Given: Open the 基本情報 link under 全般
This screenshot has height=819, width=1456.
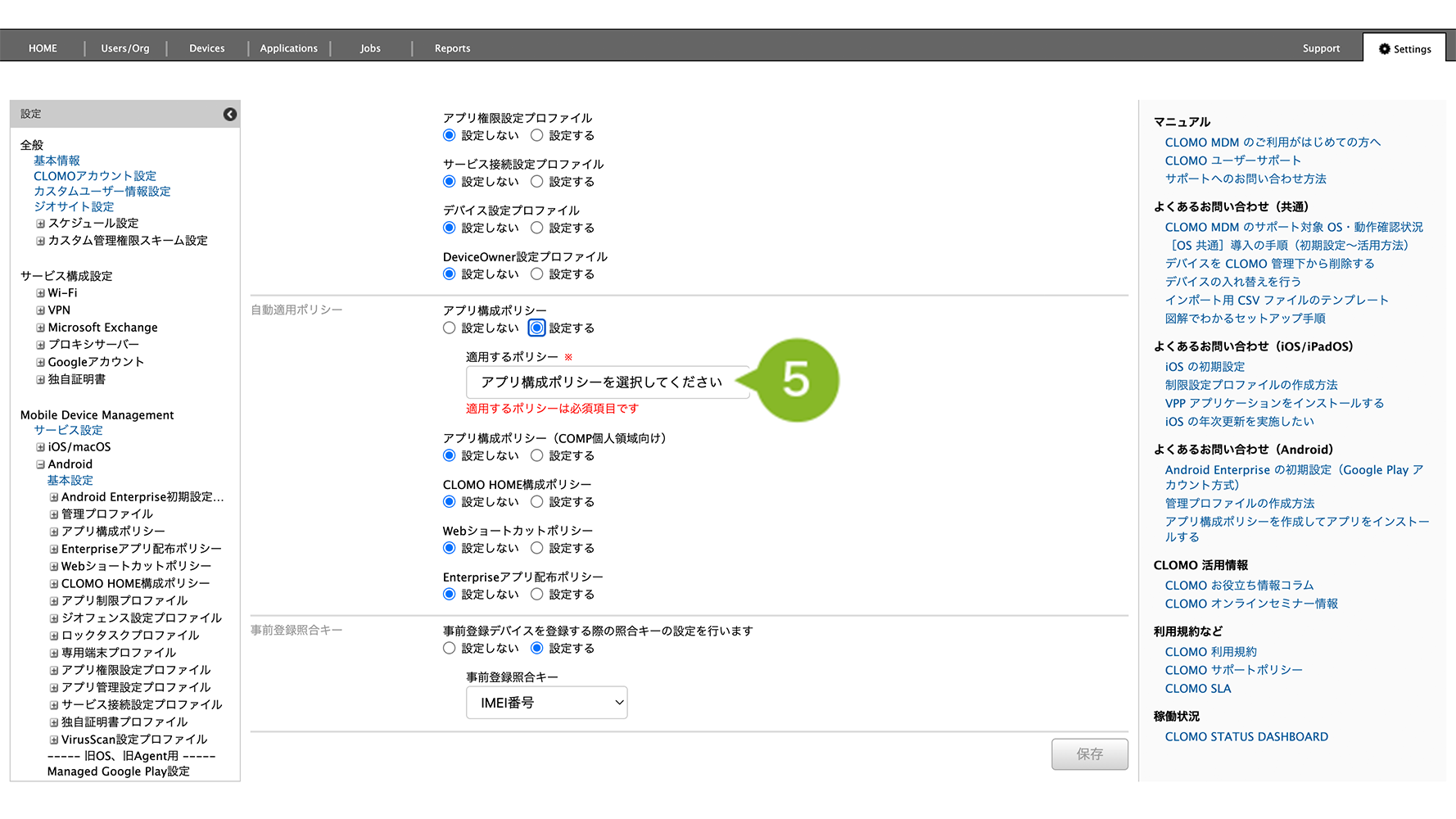Looking at the screenshot, I should click(57, 161).
